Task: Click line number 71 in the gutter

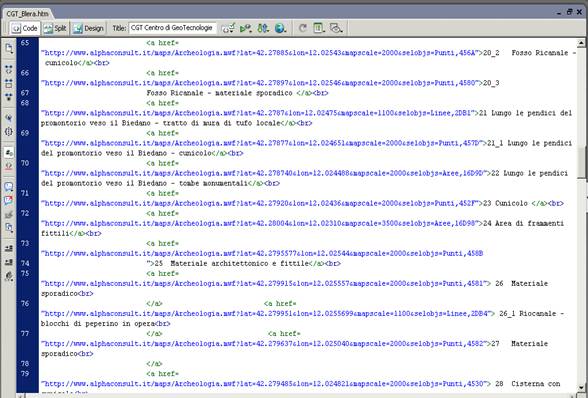Action: (25, 193)
